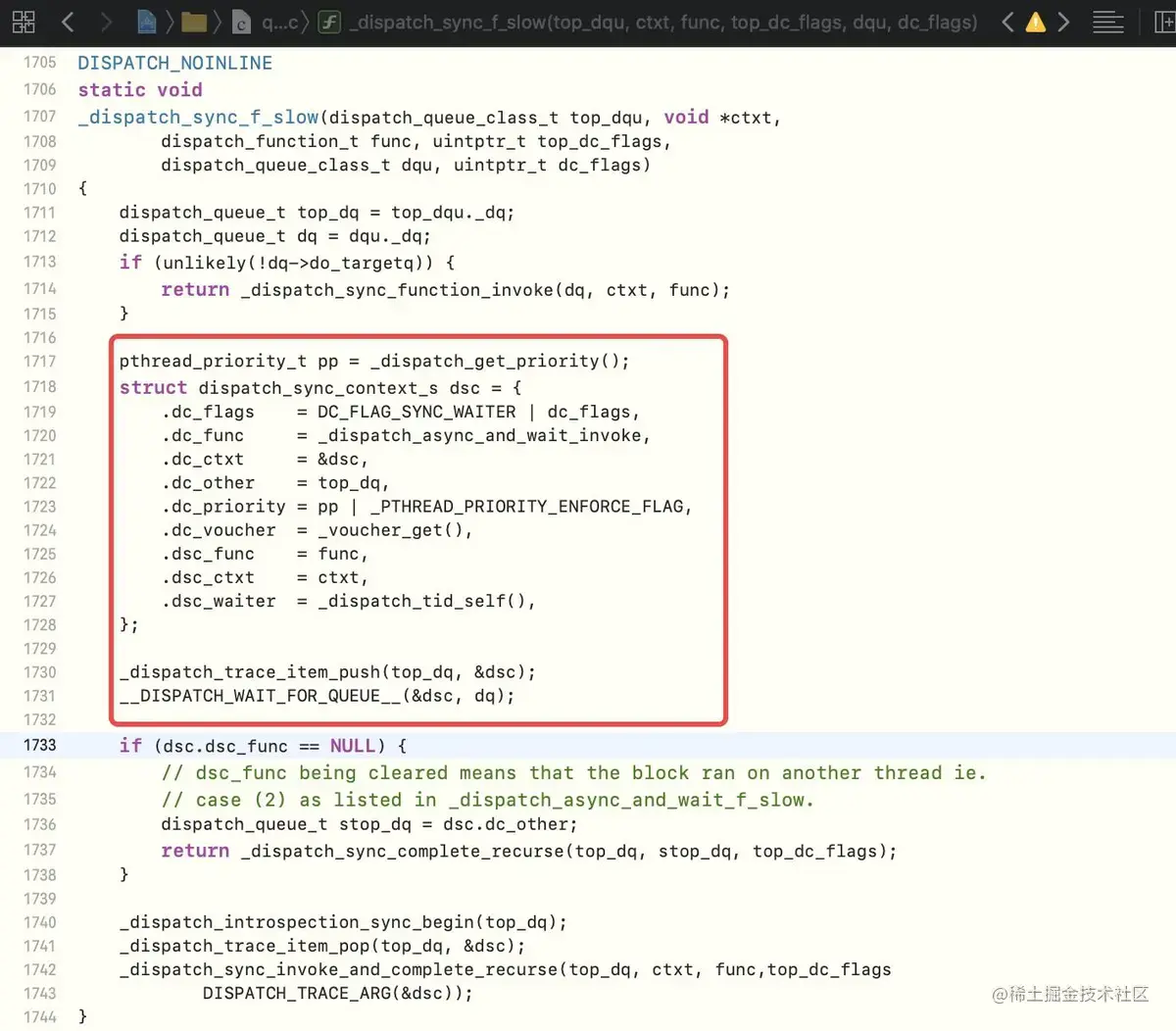Viewport: 1176px width, 1031px height.
Task: Click the blue project icon in jump bar
Action: click(146, 22)
